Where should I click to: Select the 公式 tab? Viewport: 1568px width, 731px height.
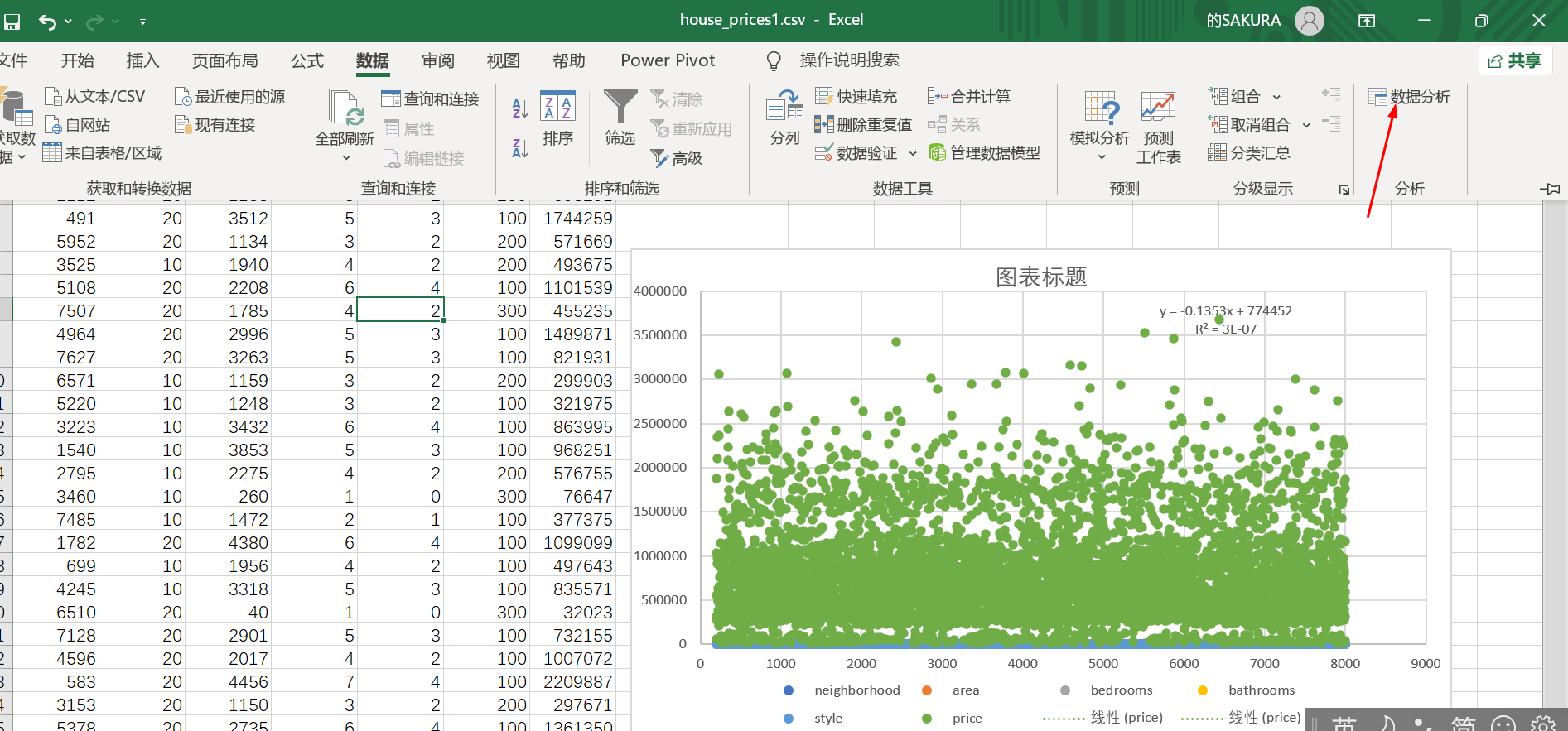coord(307,60)
